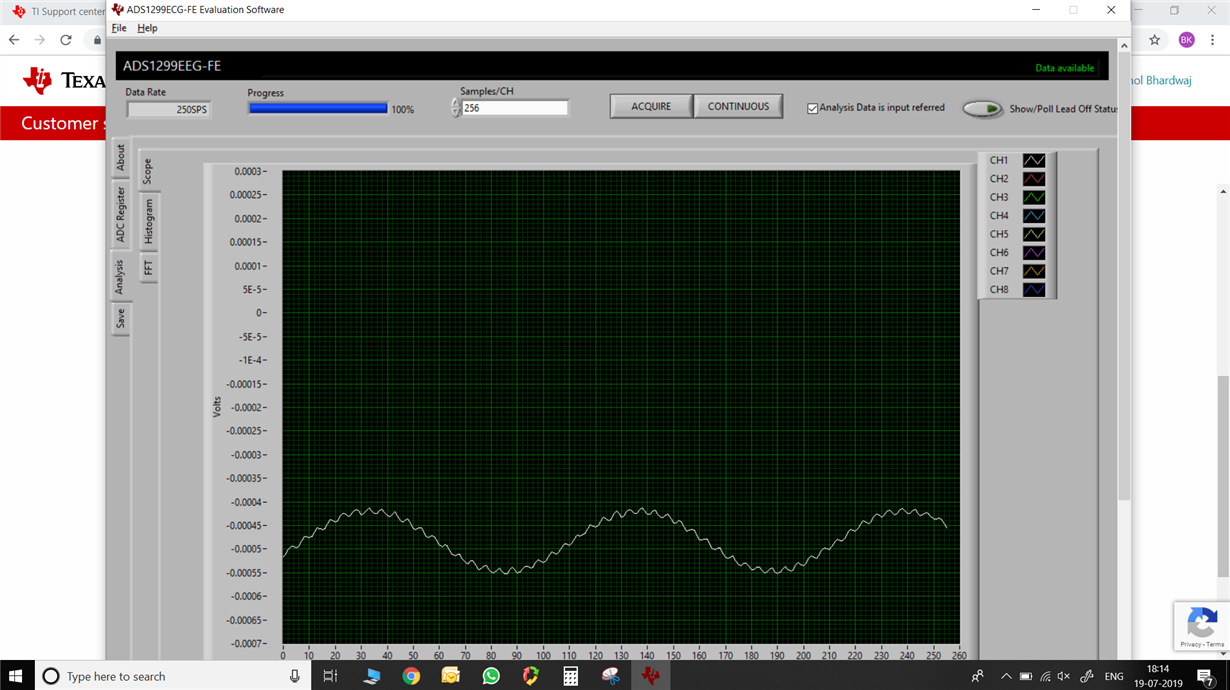This screenshot has width=1230, height=690.
Task: Select the Scope sub-tab
Action: click(147, 171)
